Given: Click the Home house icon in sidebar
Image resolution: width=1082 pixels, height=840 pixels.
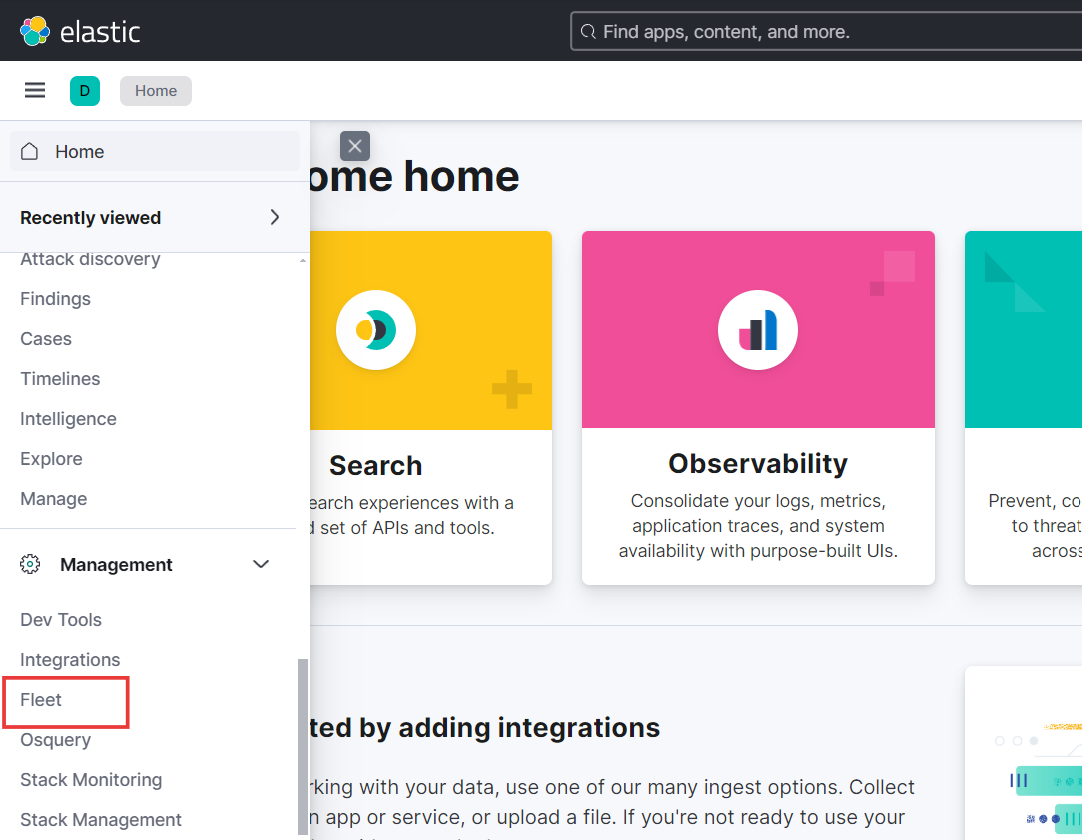Looking at the screenshot, I should click(30, 151).
